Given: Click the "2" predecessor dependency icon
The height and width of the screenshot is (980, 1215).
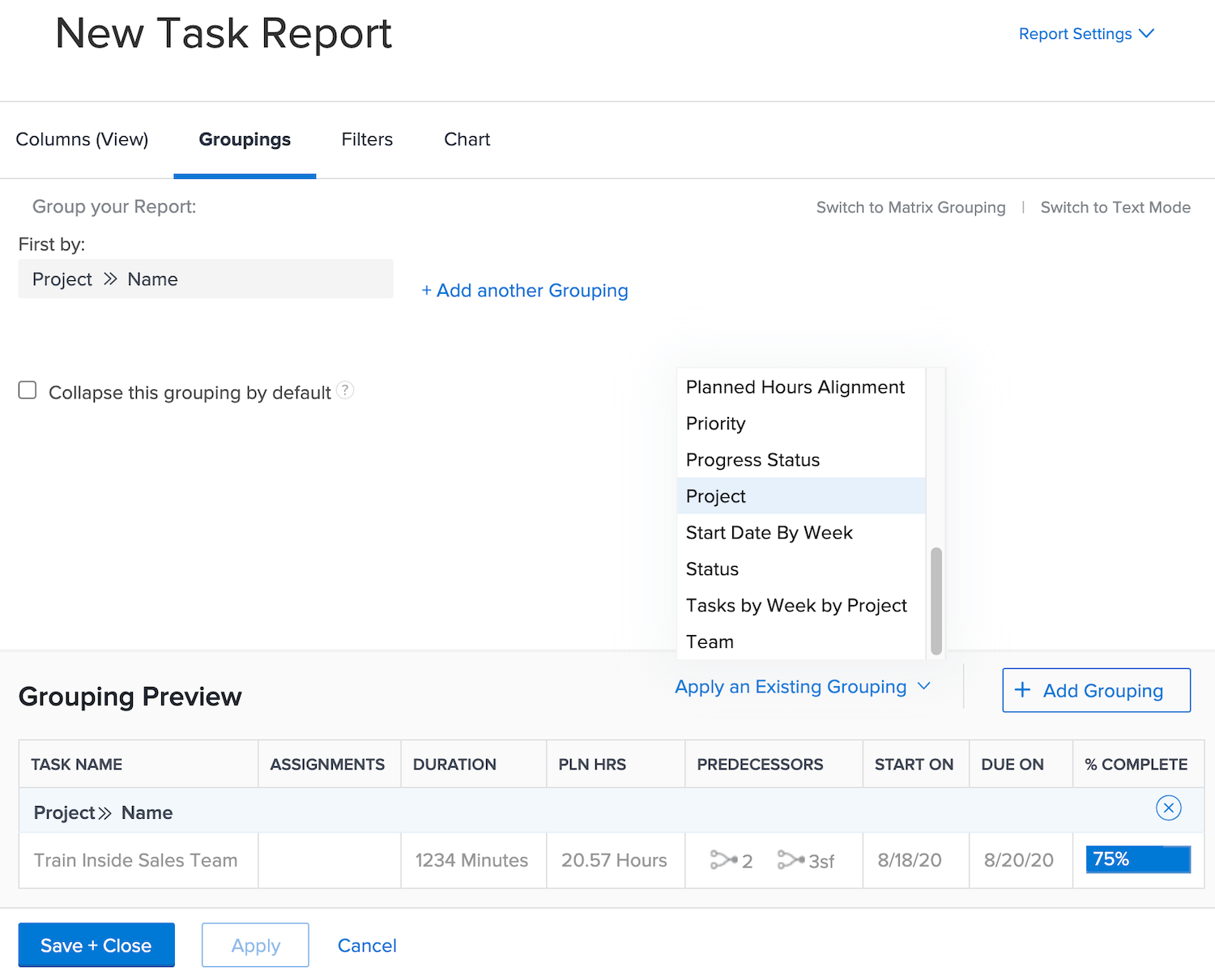Looking at the screenshot, I should 730,860.
